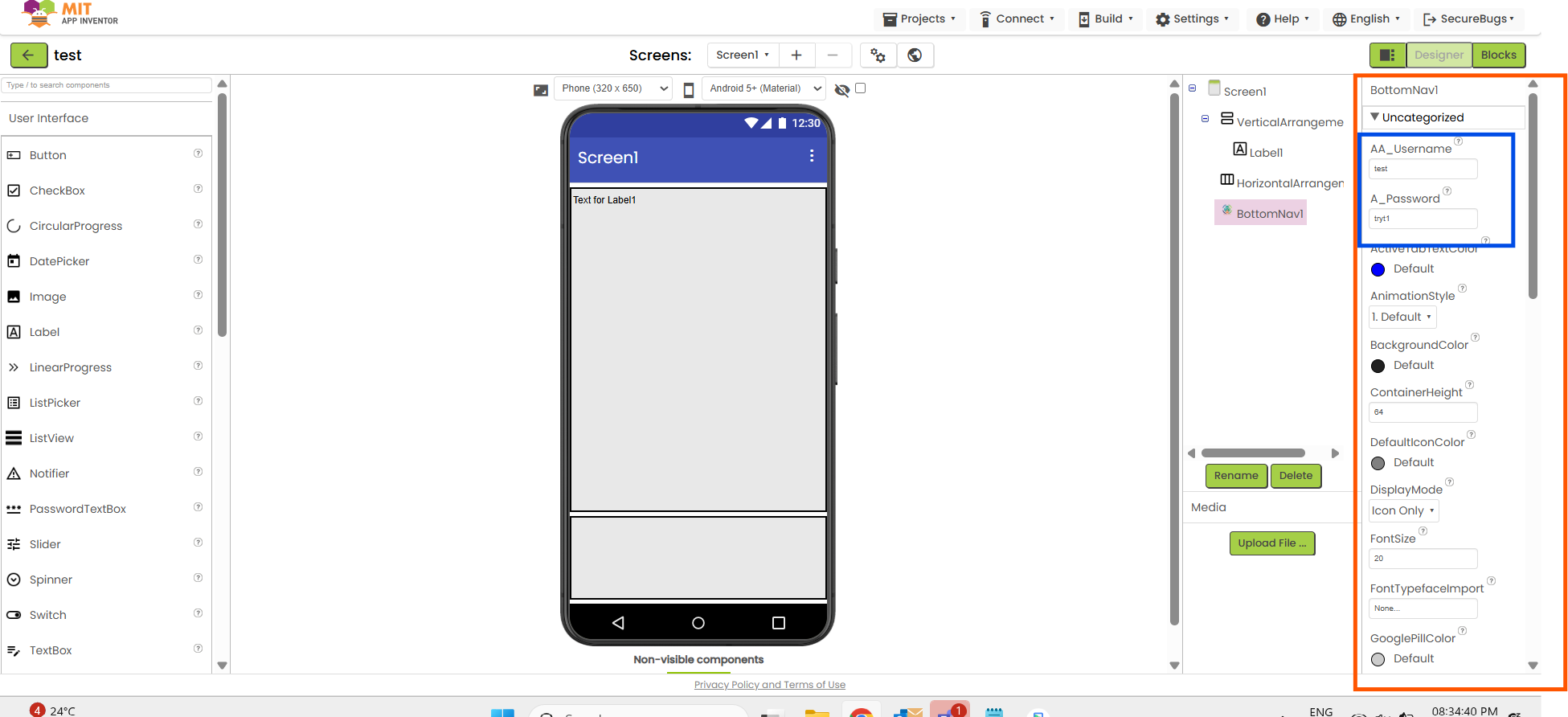
Task: Click the globe icon in the toolbar
Action: point(915,55)
